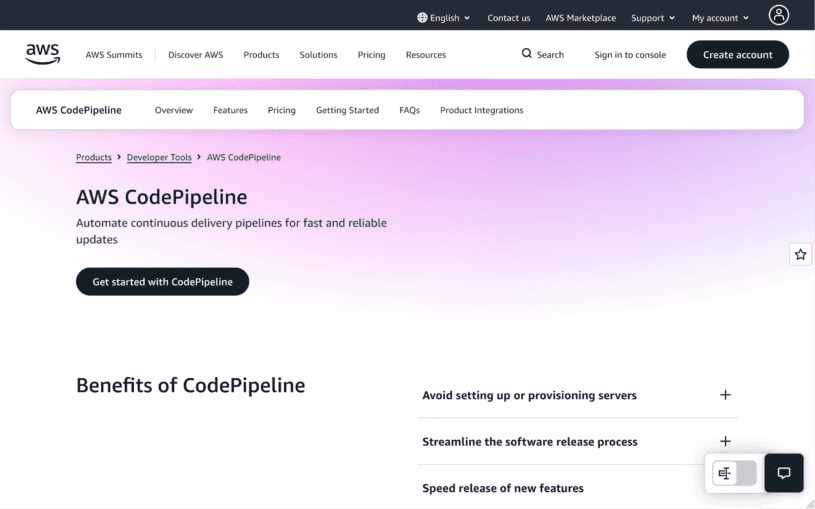Open the user profile avatar icon

(x=779, y=15)
